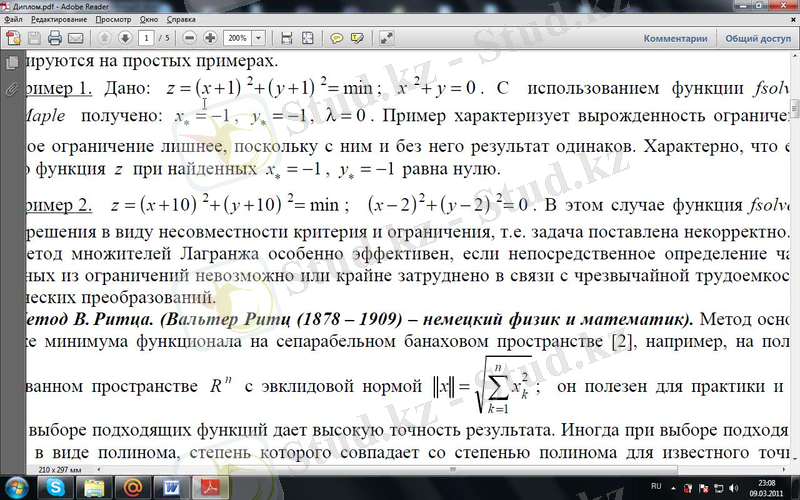Click the volume speaker tray icon
This screenshot has width=800, height=500.
click(734, 488)
